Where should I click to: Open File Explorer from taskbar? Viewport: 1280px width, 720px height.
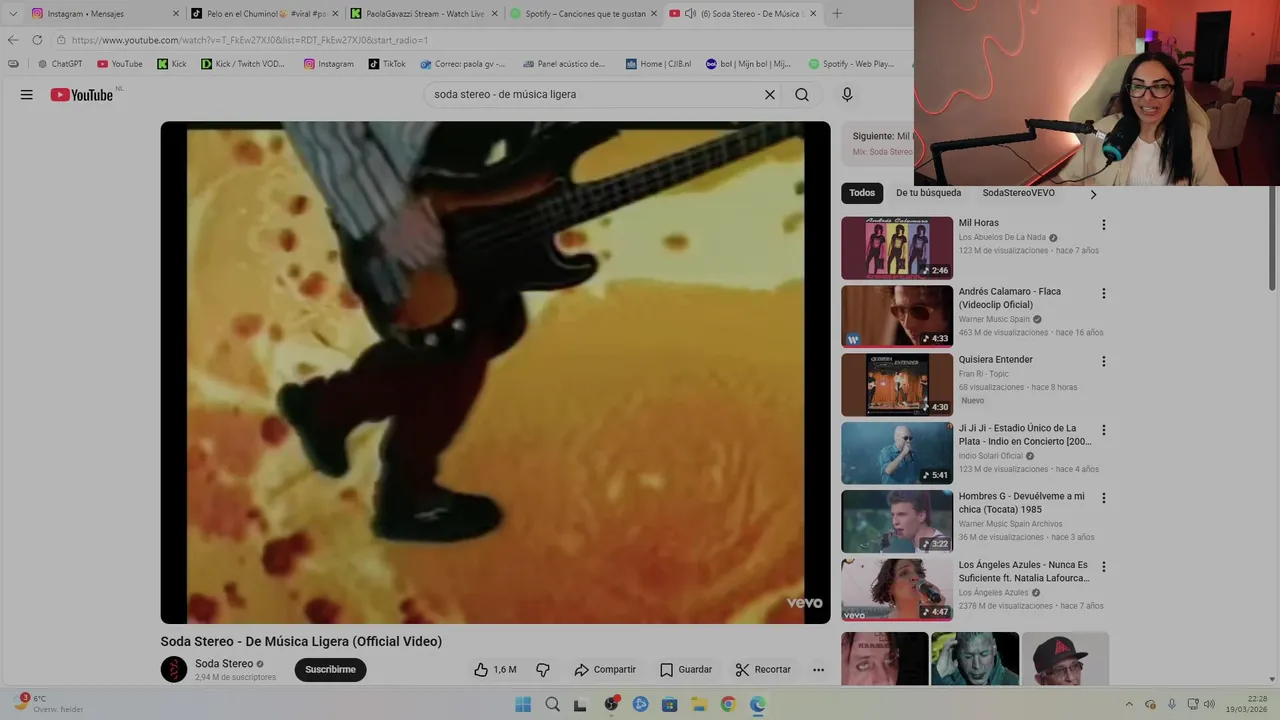click(699, 704)
